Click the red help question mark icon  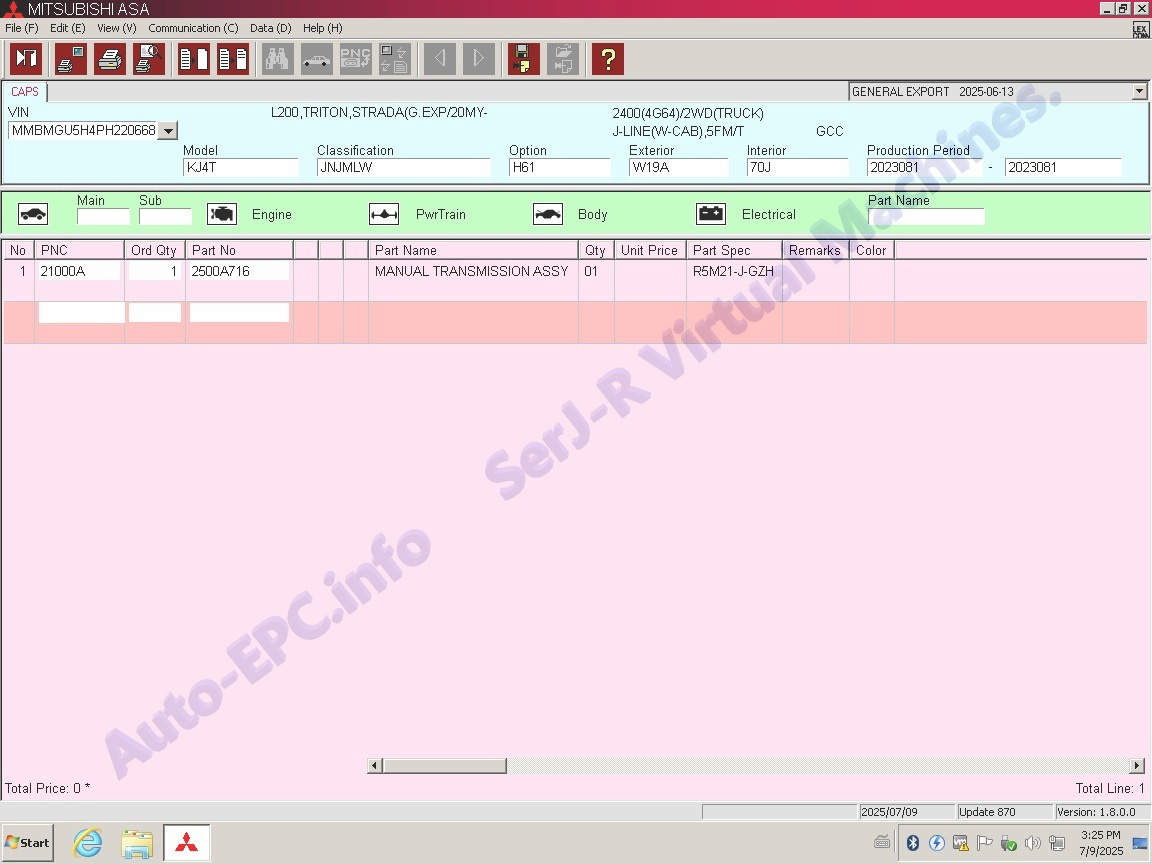[607, 59]
